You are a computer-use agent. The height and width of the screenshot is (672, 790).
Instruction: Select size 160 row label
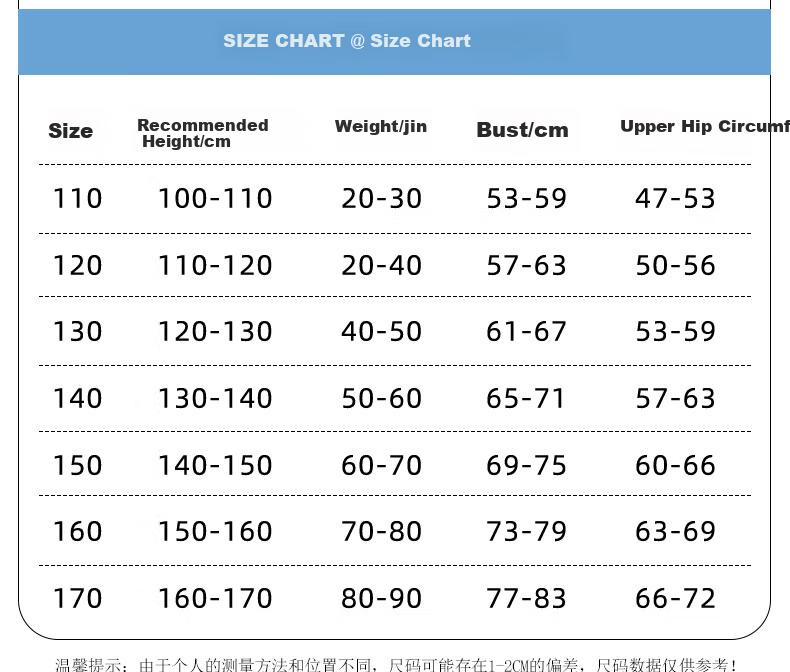click(x=78, y=531)
